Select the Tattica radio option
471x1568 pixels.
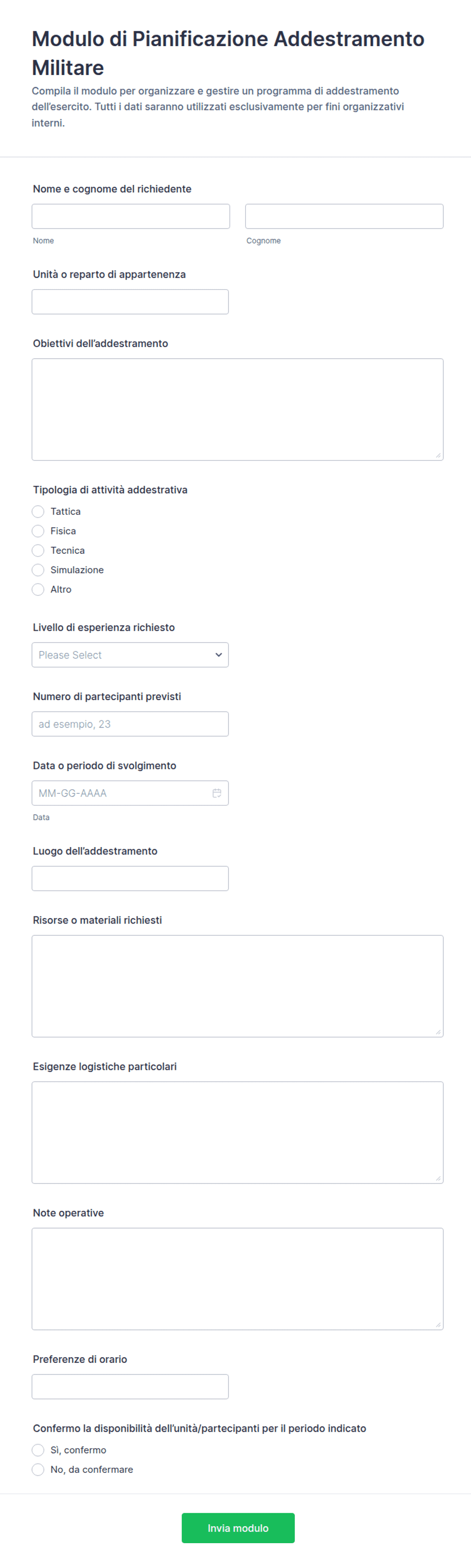38,511
